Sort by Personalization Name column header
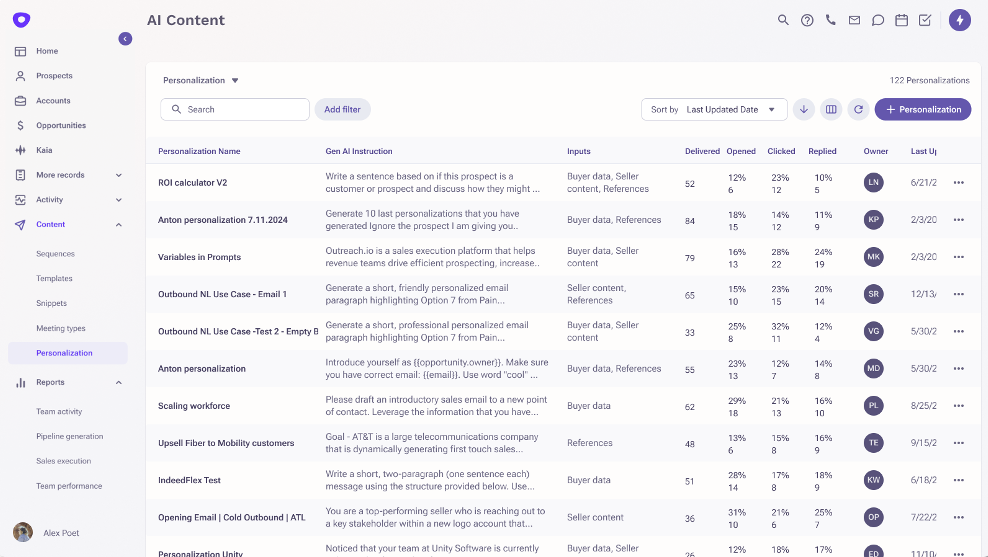The height and width of the screenshot is (557, 988). [x=199, y=151]
